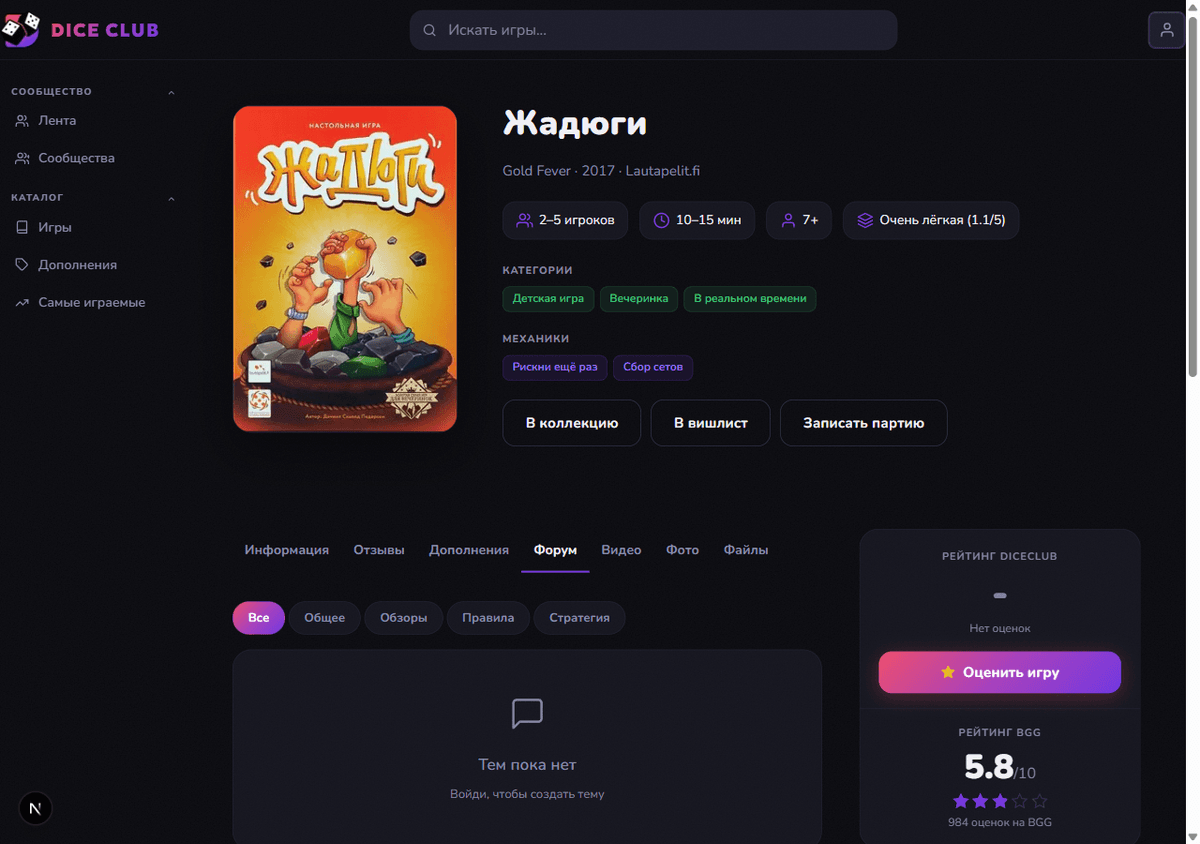Focus the Искать игры search field
The height and width of the screenshot is (844, 1200).
coord(653,30)
